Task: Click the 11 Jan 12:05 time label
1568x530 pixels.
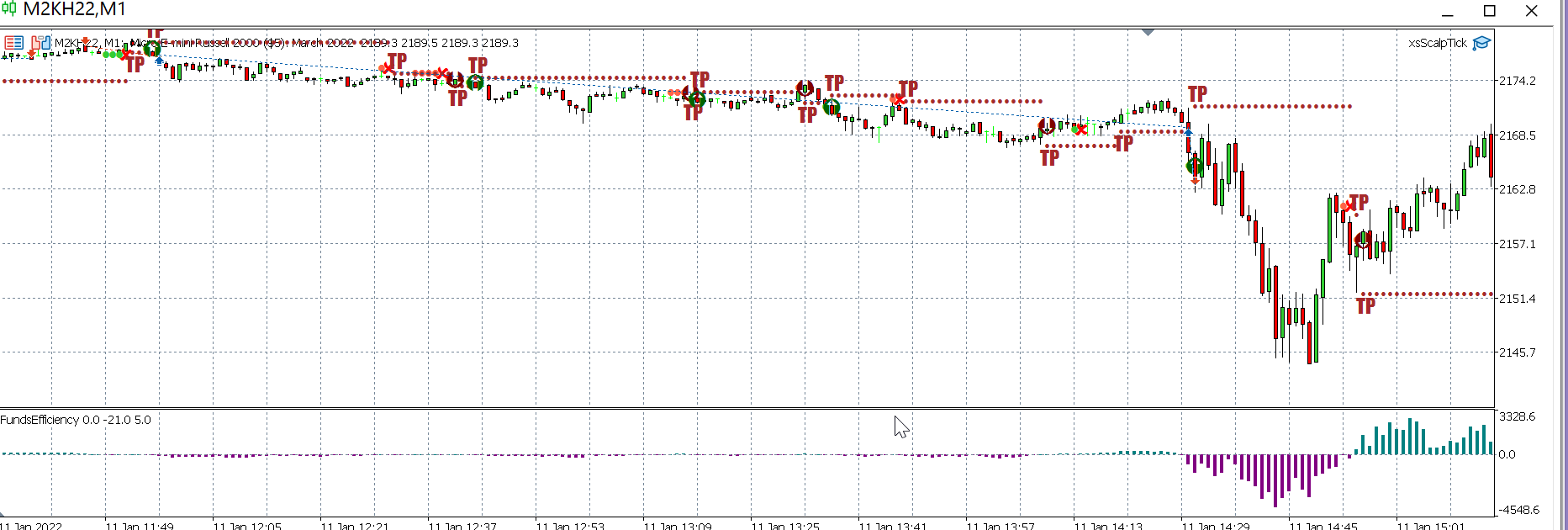Action: [247, 526]
